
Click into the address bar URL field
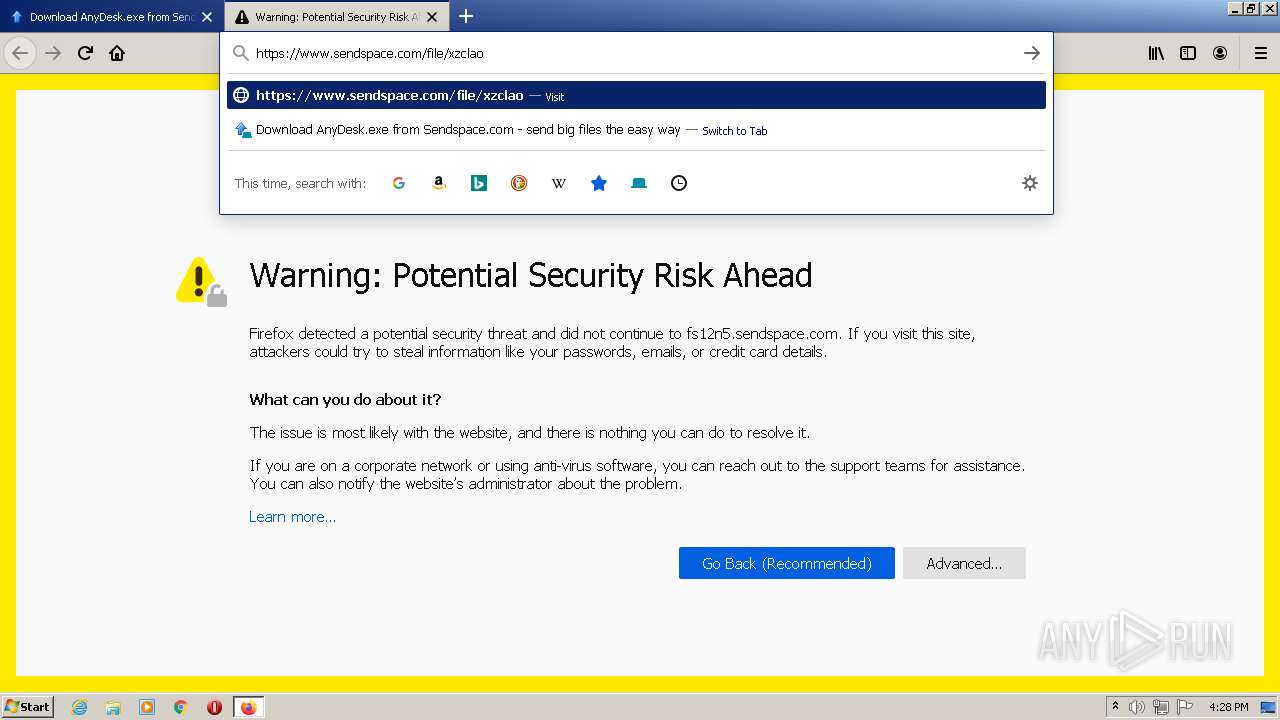(x=635, y=53)
